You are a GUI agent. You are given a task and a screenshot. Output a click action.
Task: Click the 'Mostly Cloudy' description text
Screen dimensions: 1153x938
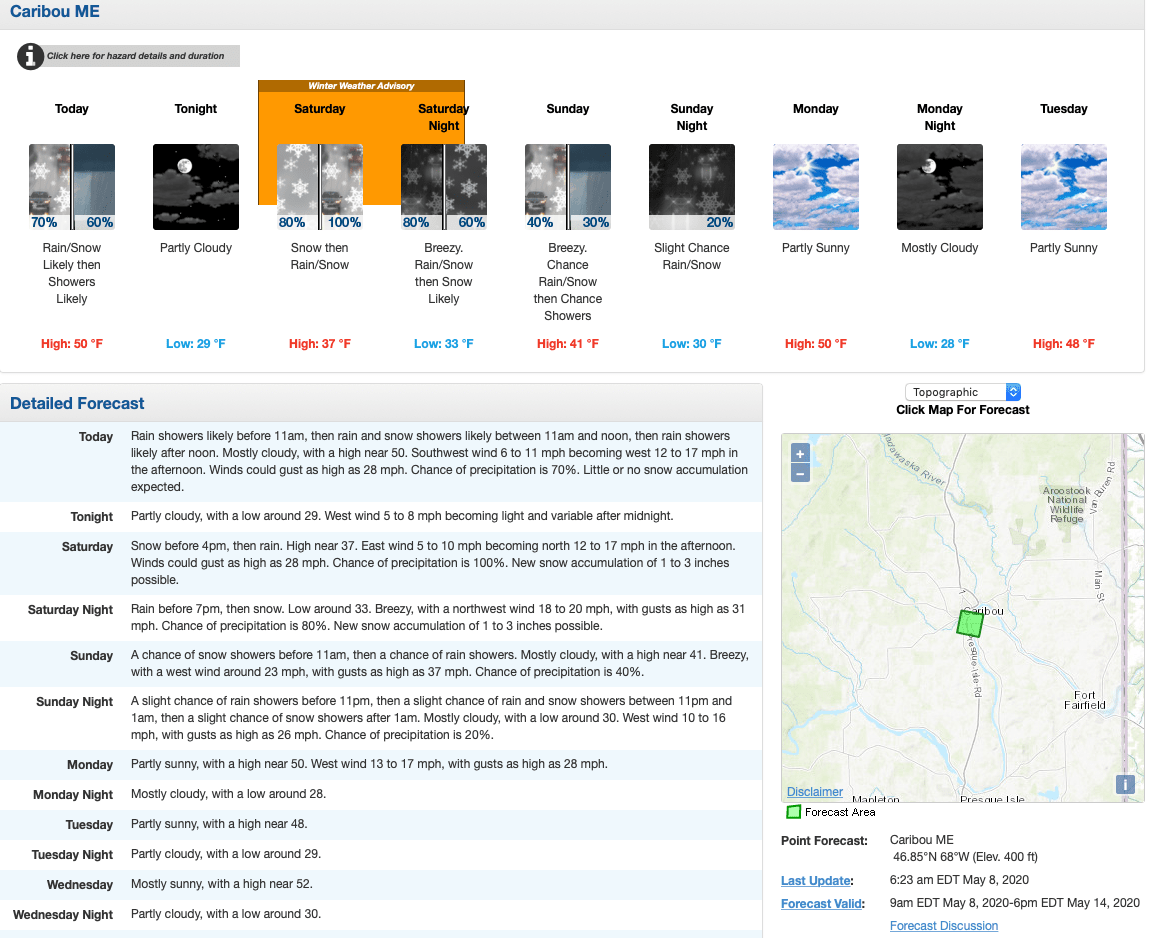click(940, 248)
